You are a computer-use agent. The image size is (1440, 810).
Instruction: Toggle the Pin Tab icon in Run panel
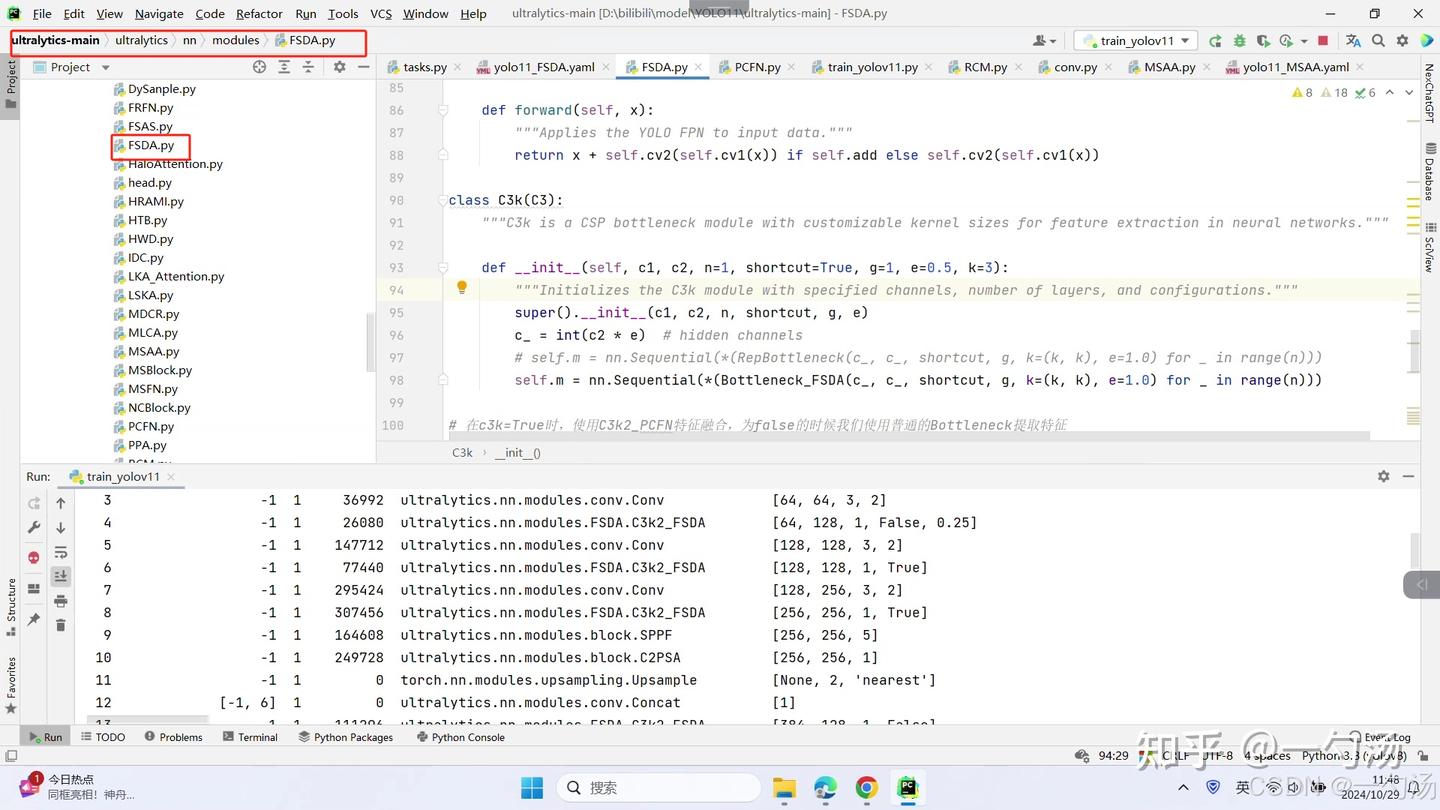tap(34, 620)
